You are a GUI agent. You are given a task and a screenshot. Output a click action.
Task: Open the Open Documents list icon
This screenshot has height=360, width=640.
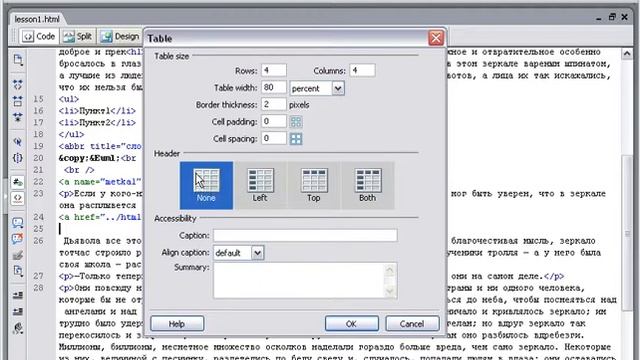[x=18, y=60]
